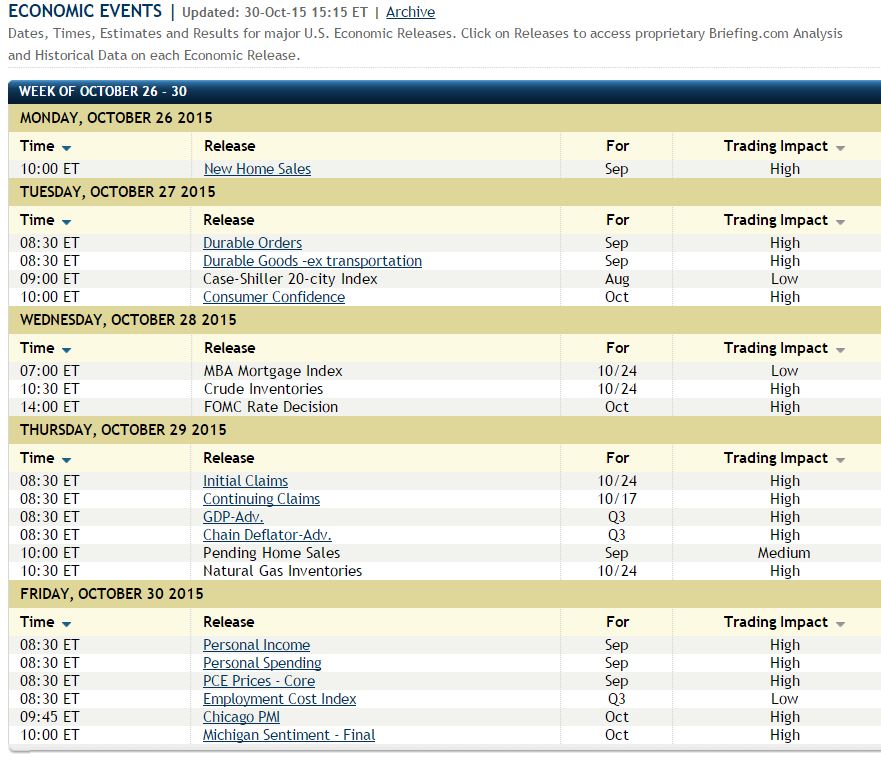
Task: Click Trading Impact arrow under Friday, October 30
Action: point(840,624)
